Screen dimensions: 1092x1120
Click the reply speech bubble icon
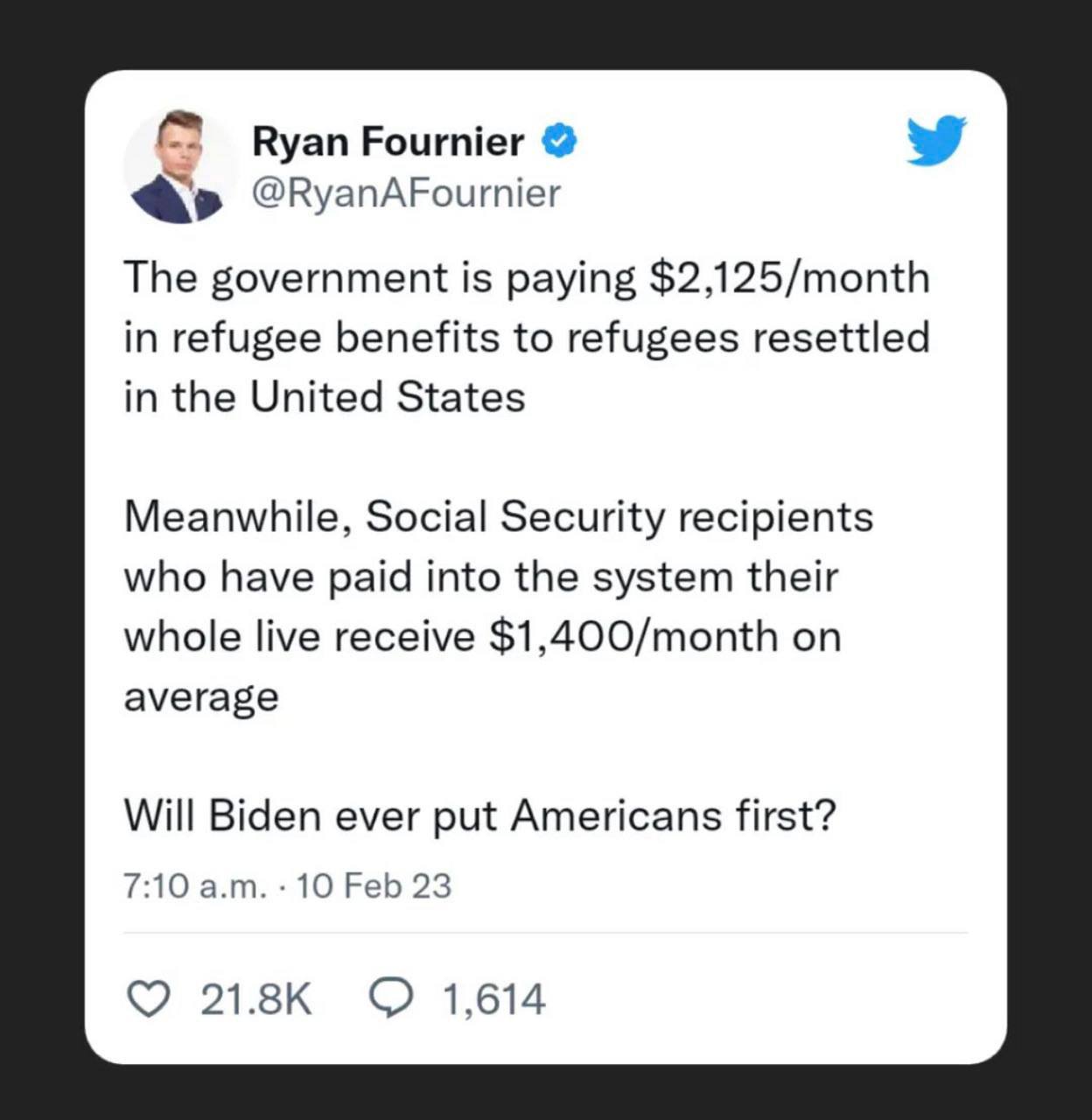(x=390, y=998)
